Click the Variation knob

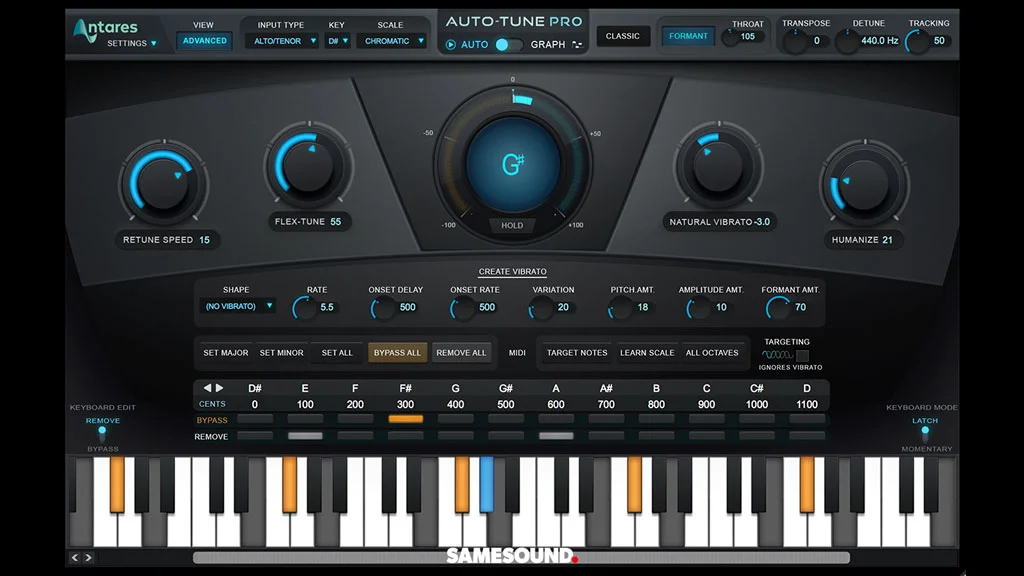541,308
